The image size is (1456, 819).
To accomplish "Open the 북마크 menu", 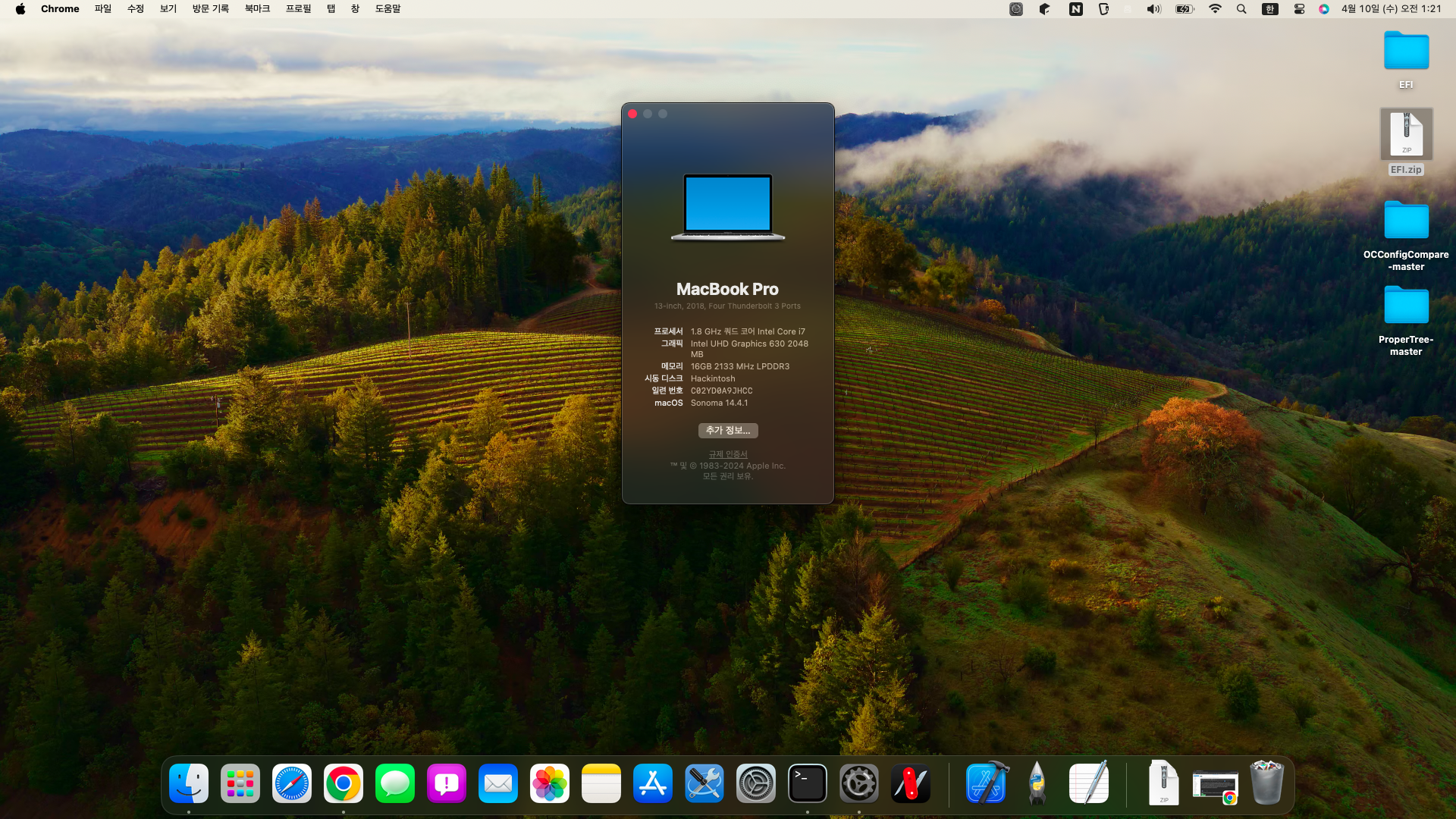I will (258, 9).
